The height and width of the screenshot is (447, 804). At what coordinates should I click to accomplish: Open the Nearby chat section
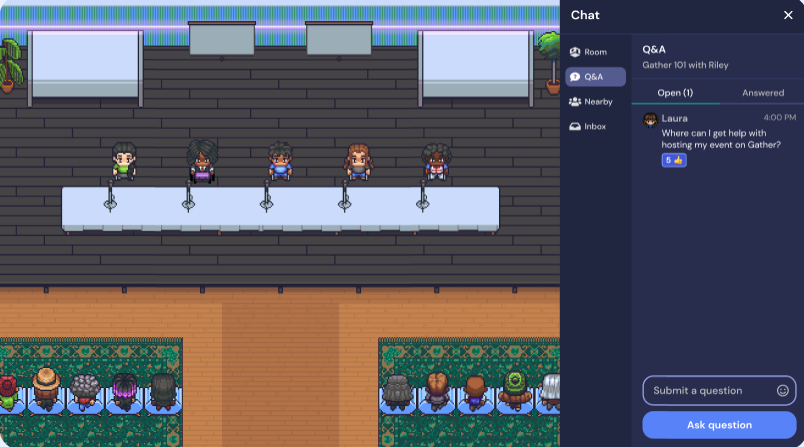595,101
